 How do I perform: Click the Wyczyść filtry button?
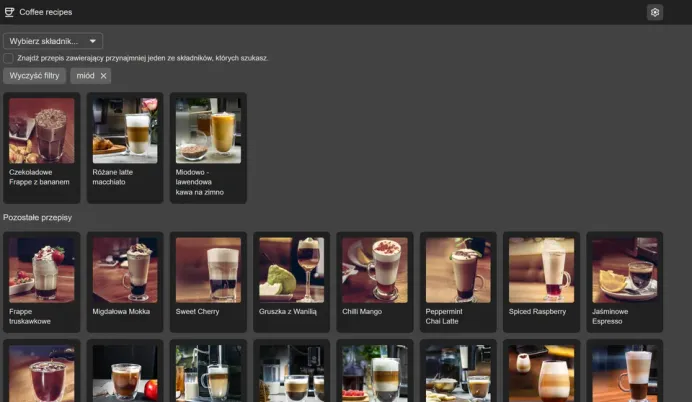(34, 76)
